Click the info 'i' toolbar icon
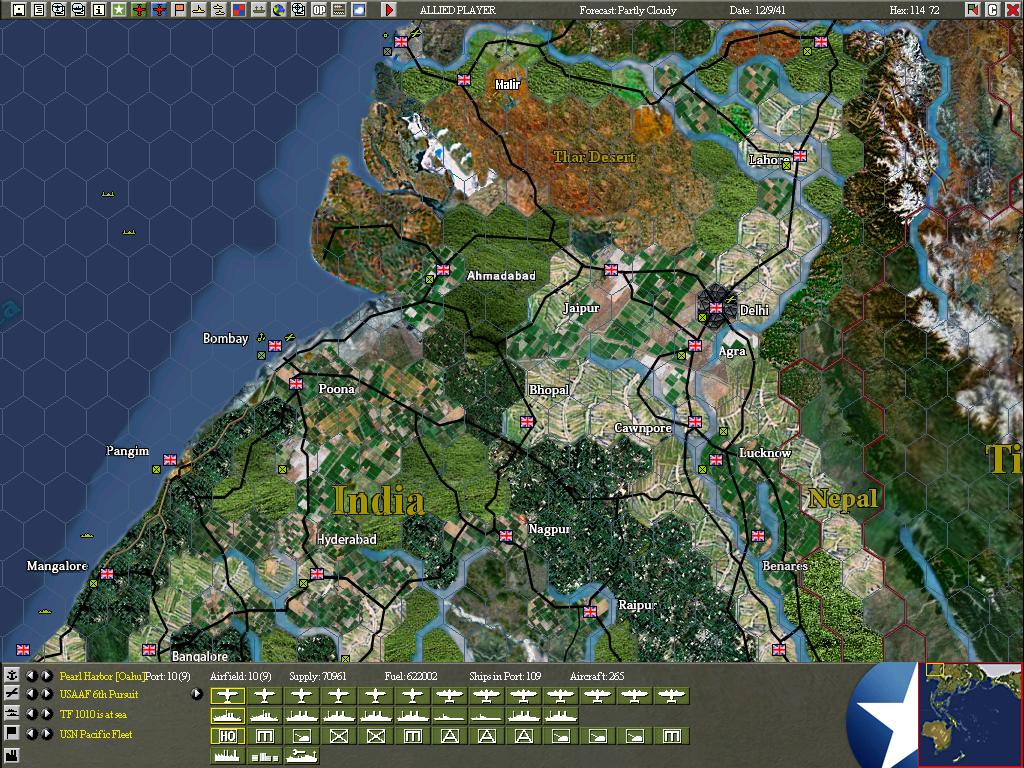The height and width of the screenshot is (768, 1024). tap(99, 10)
